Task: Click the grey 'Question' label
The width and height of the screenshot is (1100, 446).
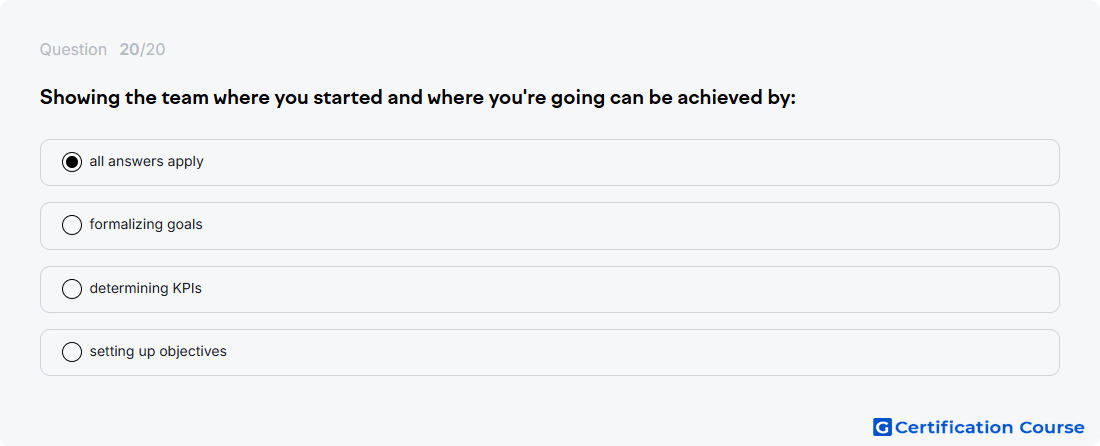Action: (73, 50)
